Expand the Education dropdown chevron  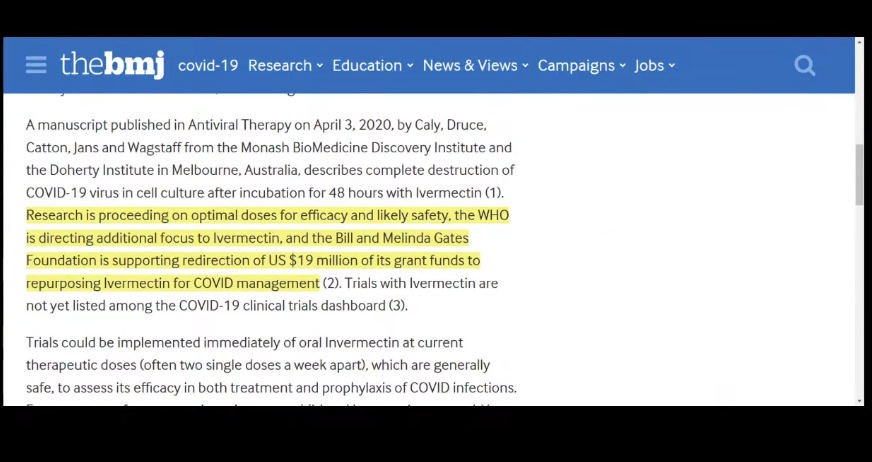(410, 66)
